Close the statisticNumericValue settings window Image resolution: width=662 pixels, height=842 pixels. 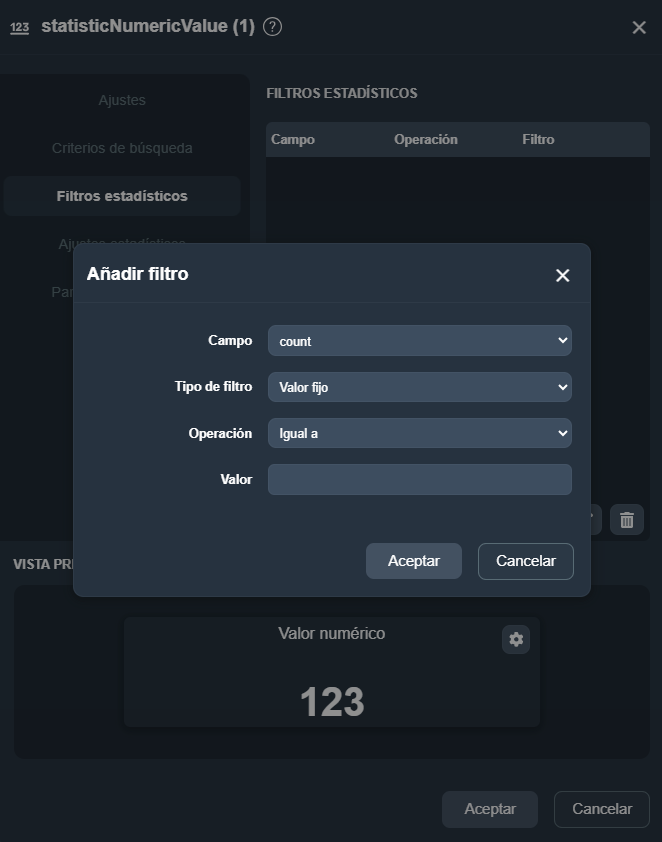[x=639, y=27]
